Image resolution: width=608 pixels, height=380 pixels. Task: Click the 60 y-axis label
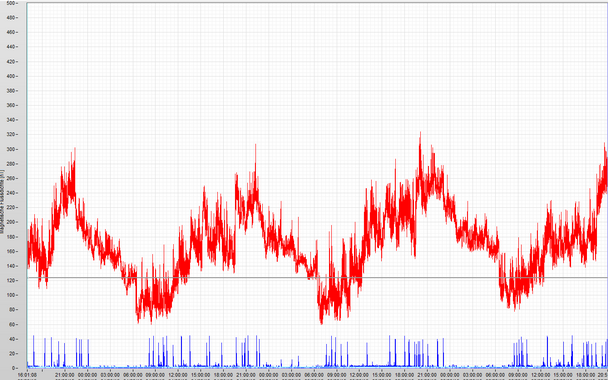12,325
